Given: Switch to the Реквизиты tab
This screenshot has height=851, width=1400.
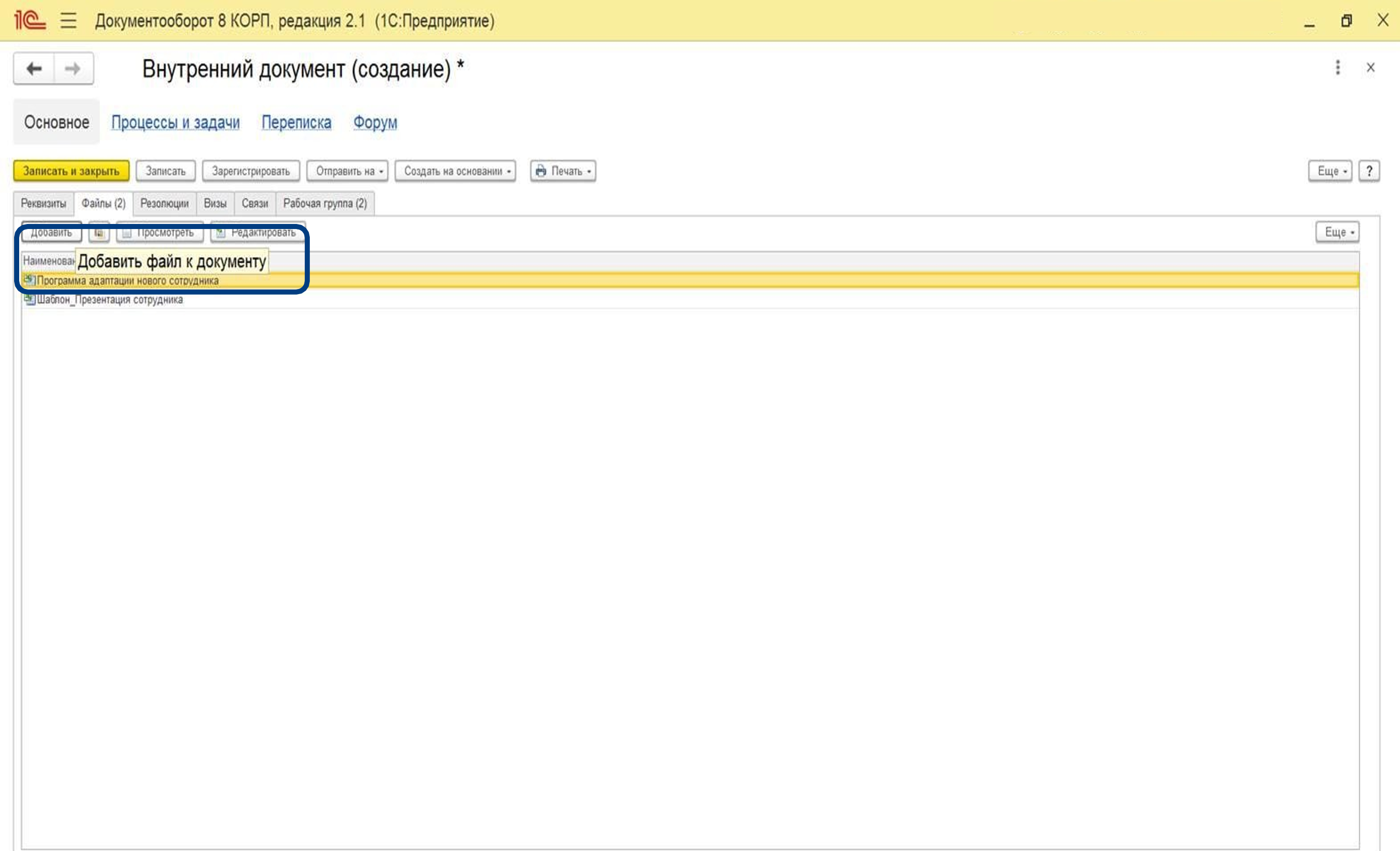Looking at the screenshot, I should [x=44, y=203].
